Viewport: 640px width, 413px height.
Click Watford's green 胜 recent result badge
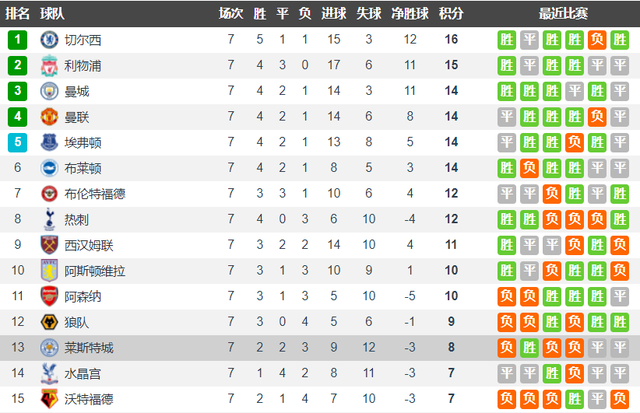[x=574, y=399]
